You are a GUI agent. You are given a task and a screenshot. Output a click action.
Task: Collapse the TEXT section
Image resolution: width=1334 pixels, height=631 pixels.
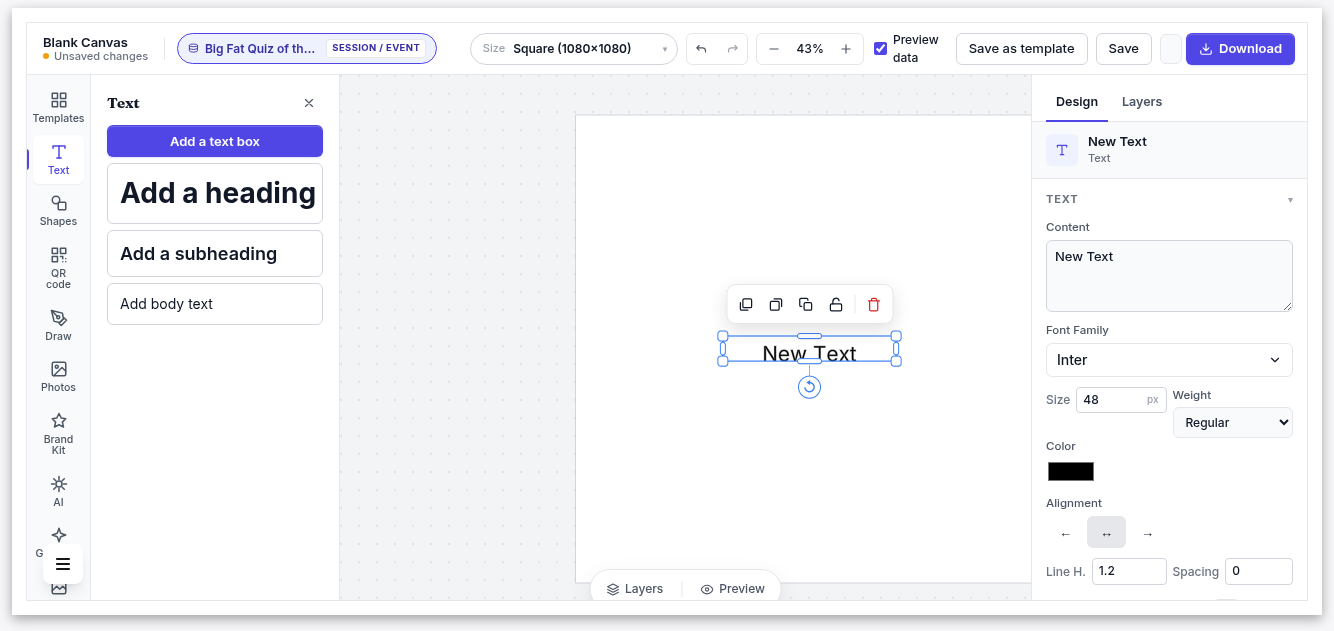[x=1169, y=199]
